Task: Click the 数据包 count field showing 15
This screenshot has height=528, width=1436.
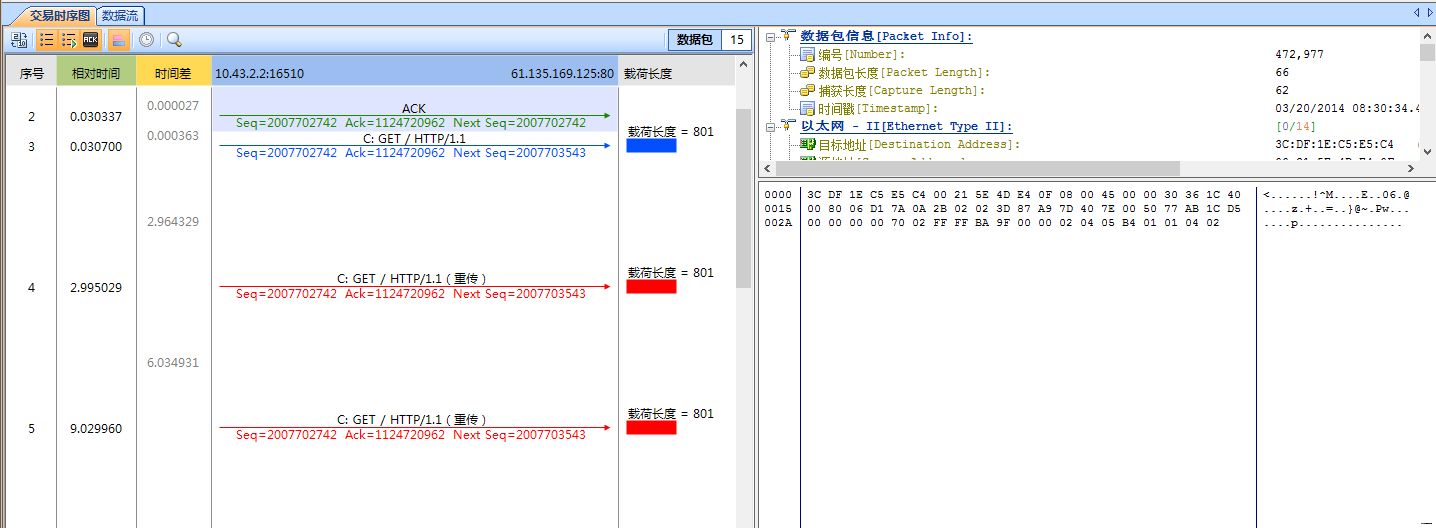Action: (737, 40)
